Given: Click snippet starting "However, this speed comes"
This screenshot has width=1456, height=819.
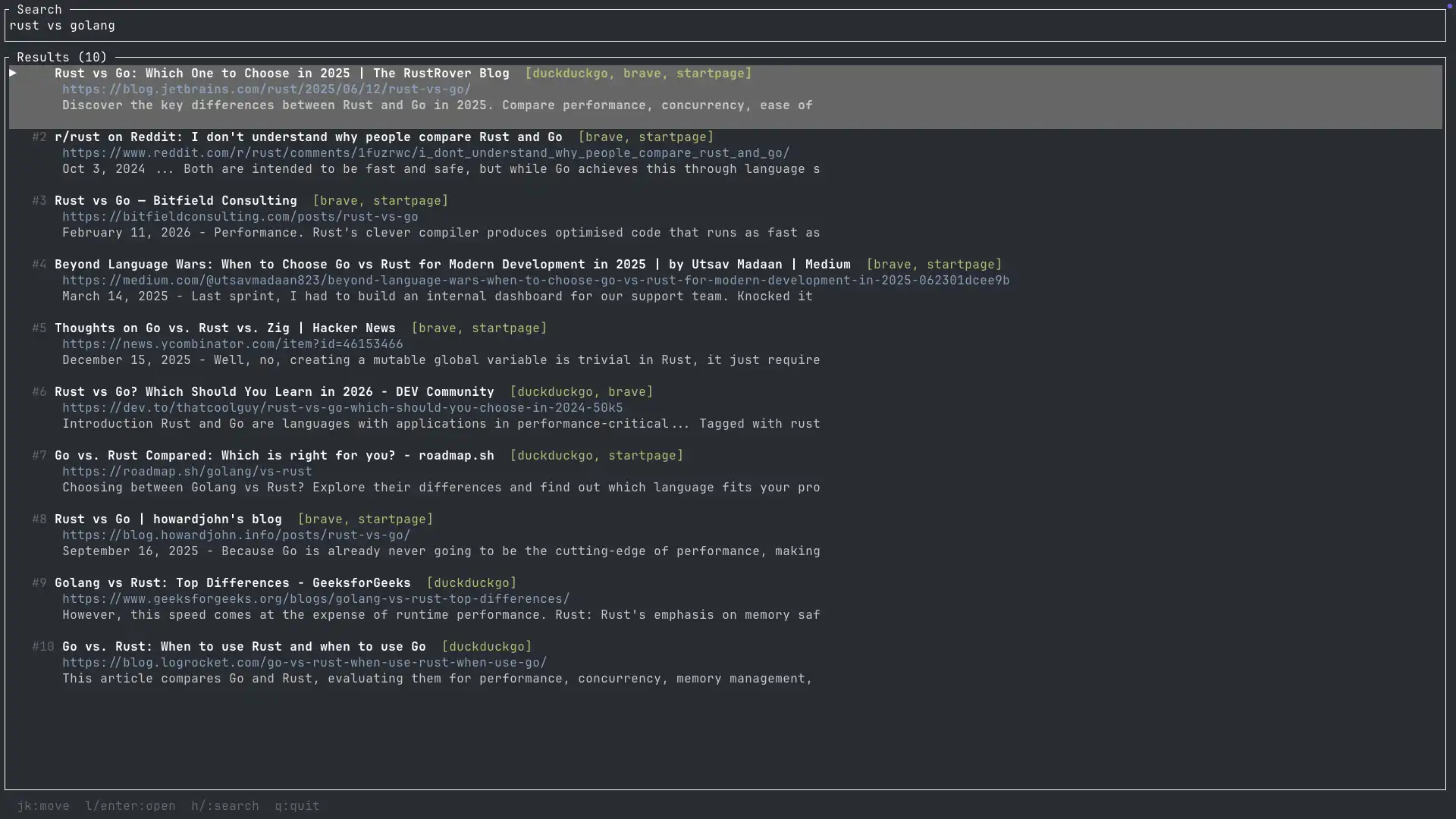Looking at the screenshot, I should (x=441, y=615).
